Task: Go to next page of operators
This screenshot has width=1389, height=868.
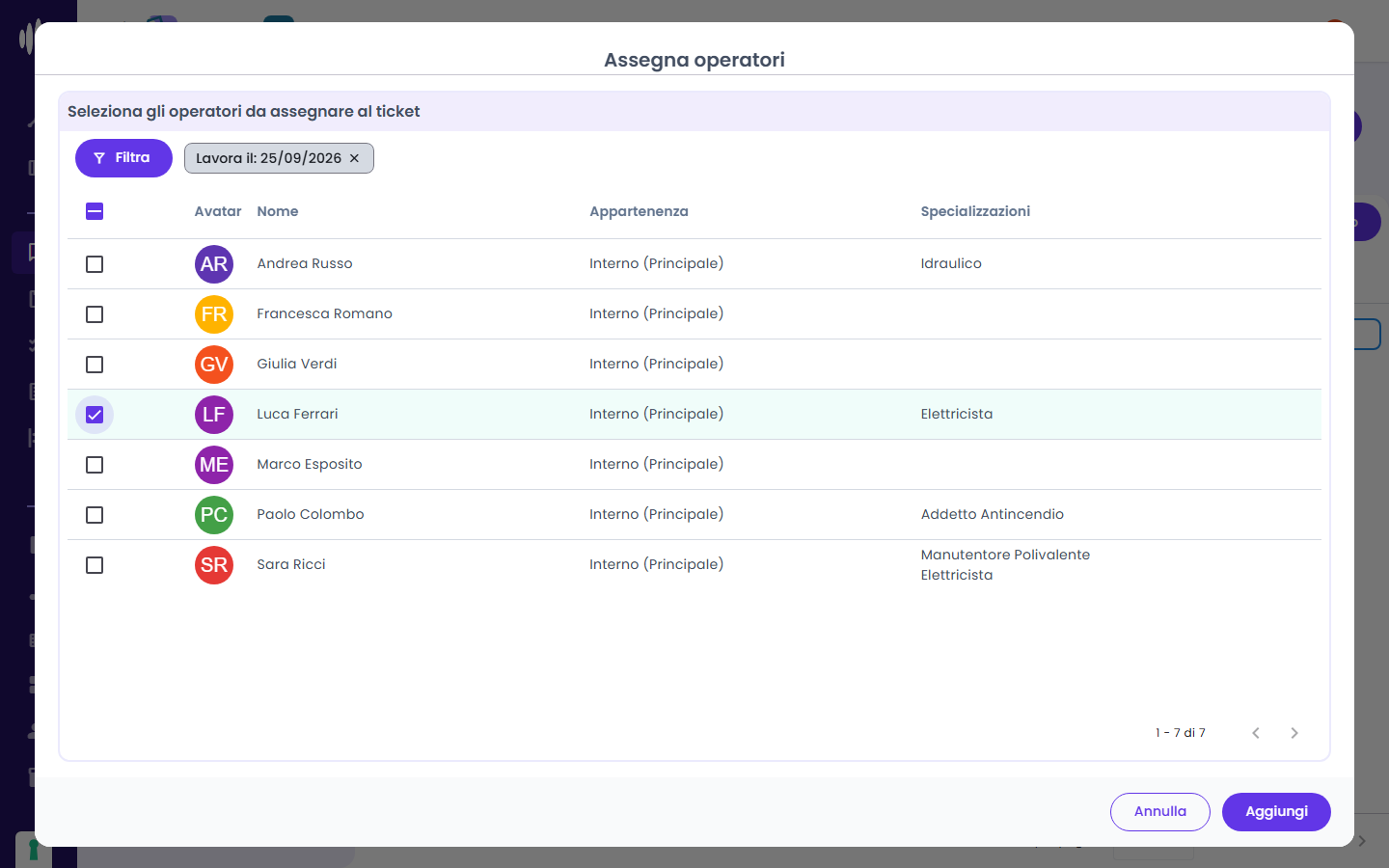Action: point(1294,733)
